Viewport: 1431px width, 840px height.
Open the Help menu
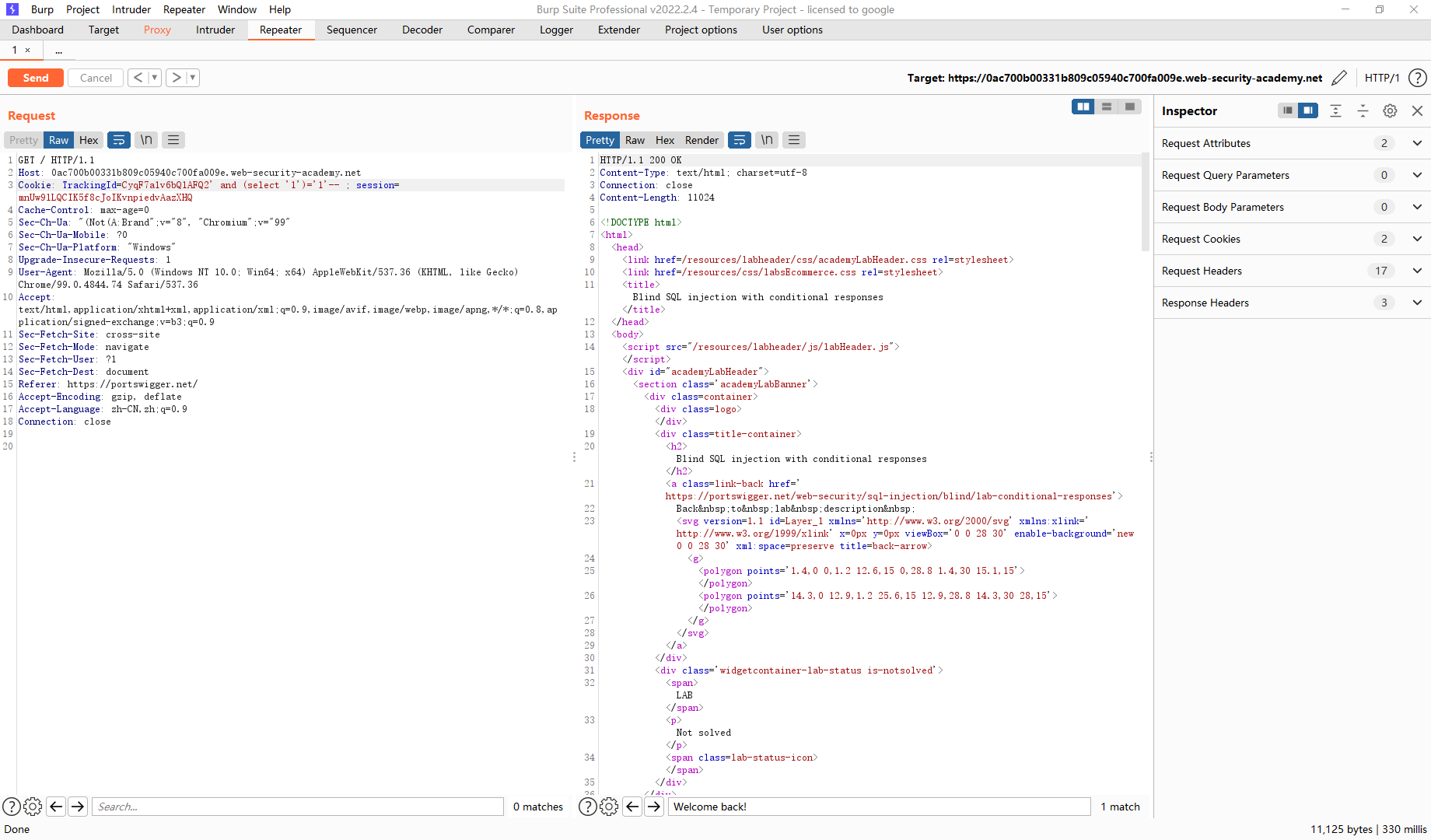tap(280, 9)
